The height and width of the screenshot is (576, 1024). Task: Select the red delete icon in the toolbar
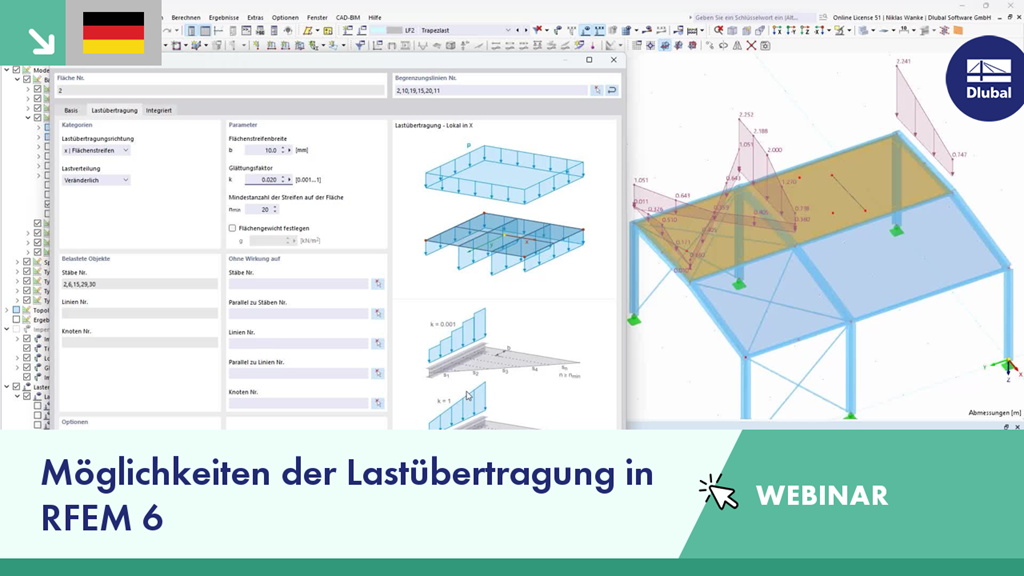click(750, 44)
